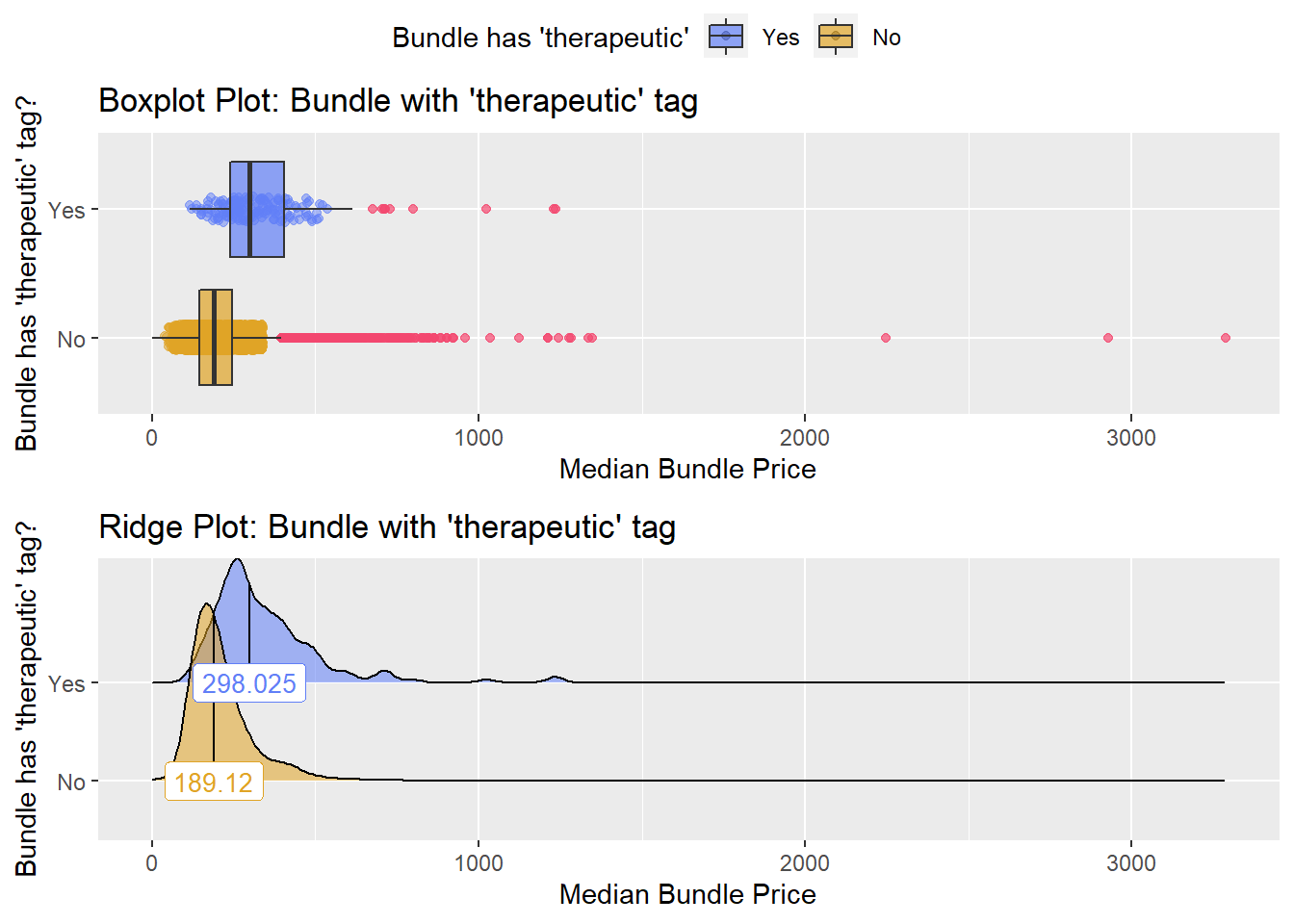Image resolution: width=1294 pixels, height=924 pixels.
Task: Click the 'Yes' legend text label
Action: (781, 38)
